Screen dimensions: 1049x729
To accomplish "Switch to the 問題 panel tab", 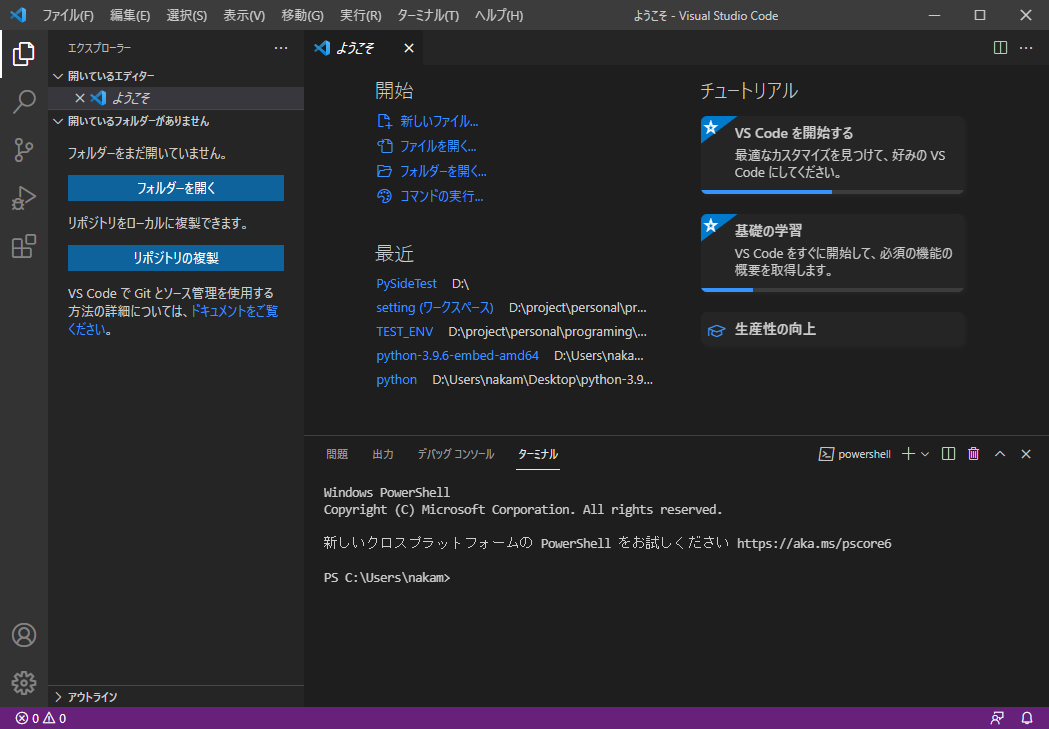I will 337,454.
